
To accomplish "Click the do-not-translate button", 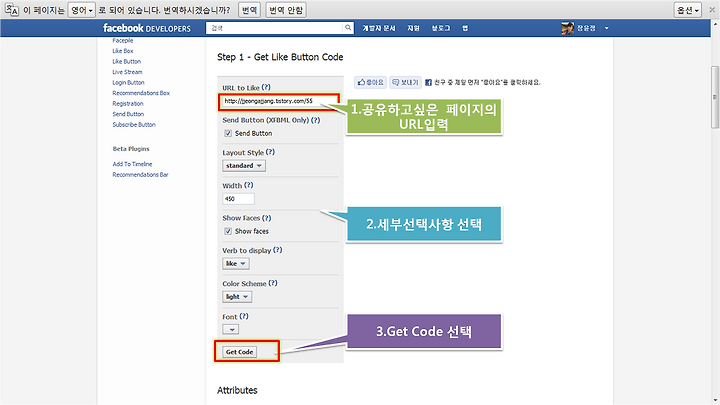I will click(286, 10).
